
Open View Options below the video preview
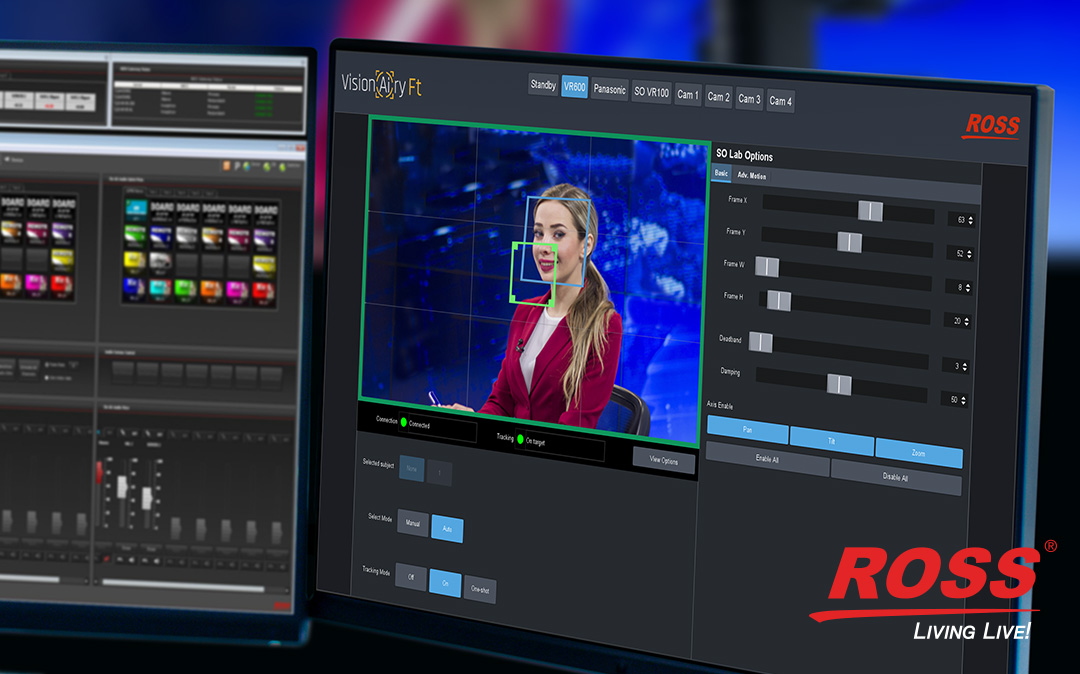click(x=664, y=461)
